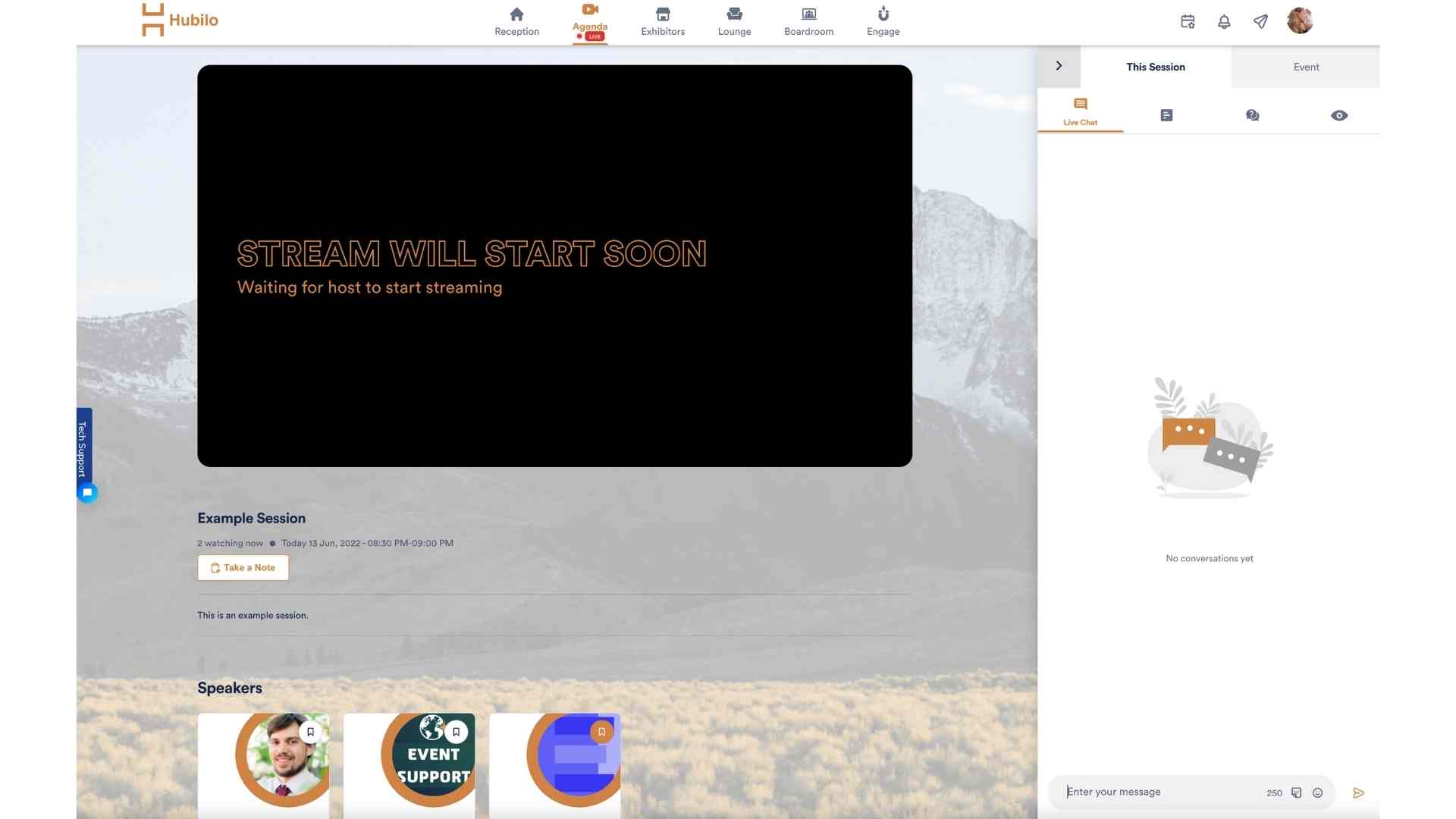Open the polls icon in session panel

pos(1166,115)
